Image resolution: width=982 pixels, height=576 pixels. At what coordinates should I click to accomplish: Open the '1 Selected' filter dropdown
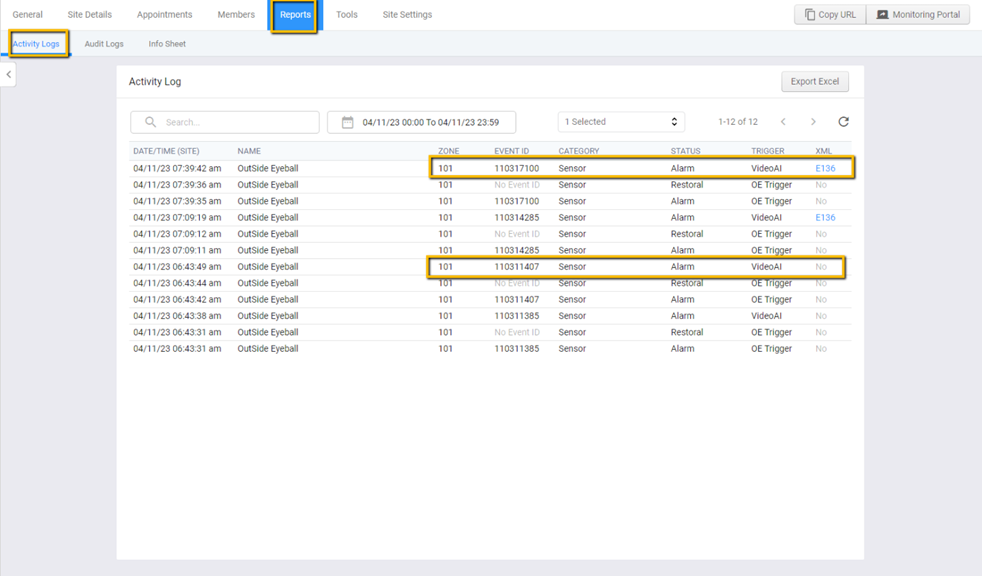click(621, 121)
